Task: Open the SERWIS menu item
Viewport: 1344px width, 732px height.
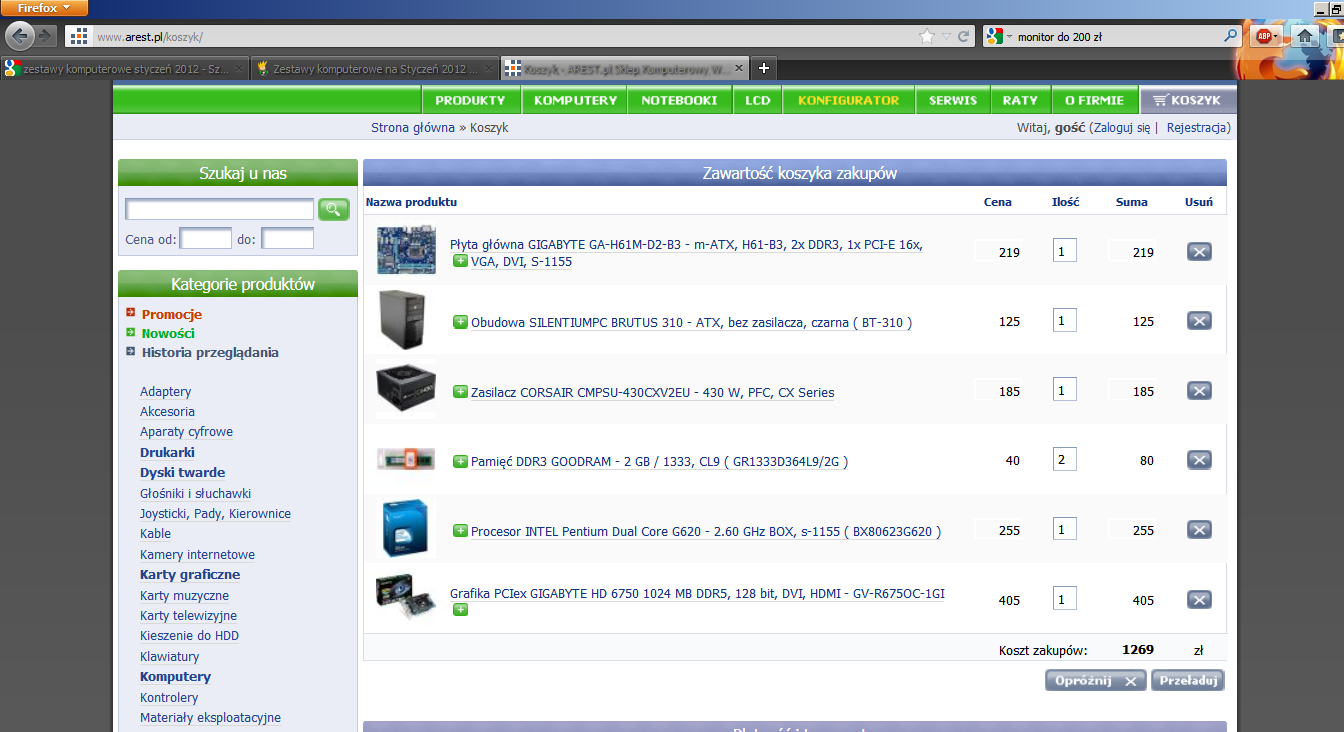Action: click(952, 100)
